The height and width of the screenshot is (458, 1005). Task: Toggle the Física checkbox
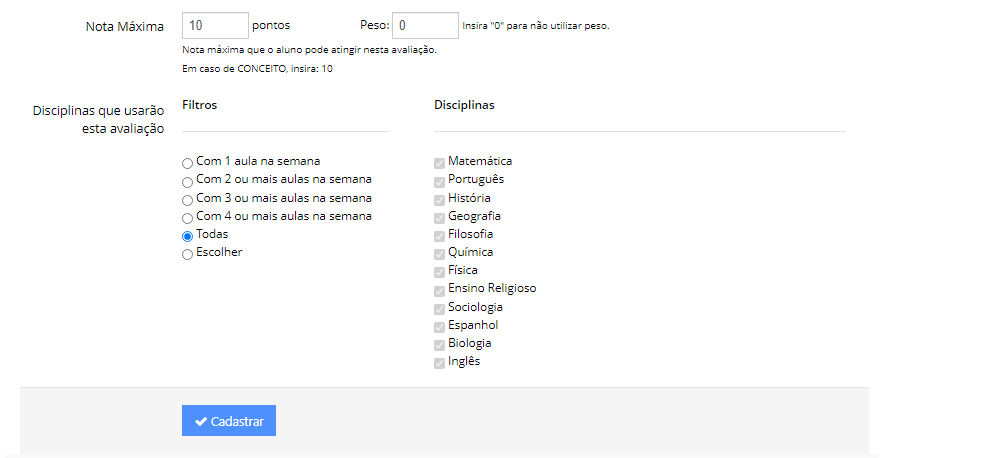439,272
